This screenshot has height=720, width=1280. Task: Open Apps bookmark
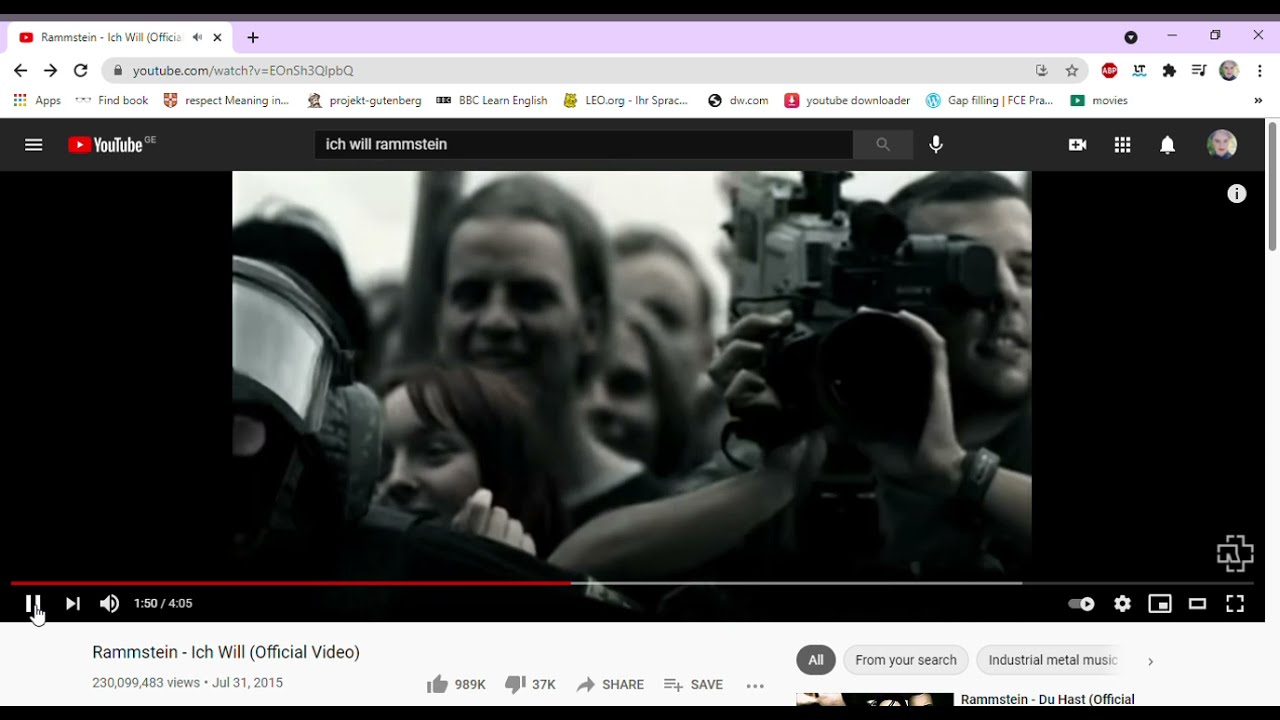37,100
